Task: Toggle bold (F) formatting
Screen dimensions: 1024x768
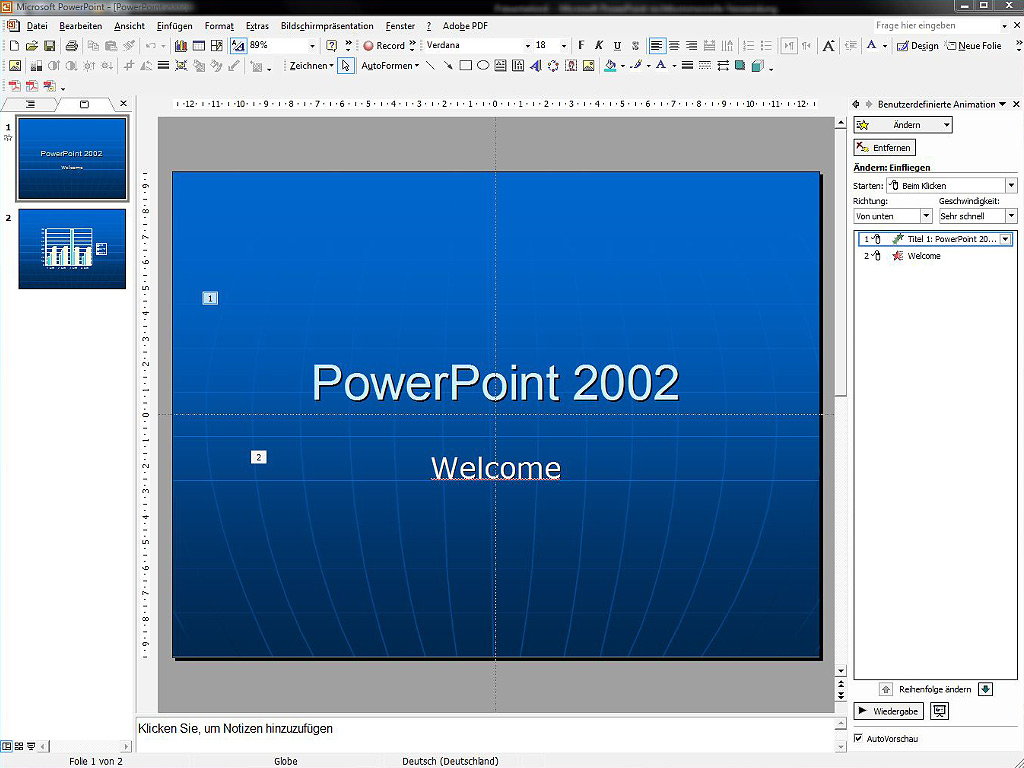Action: 581,46
